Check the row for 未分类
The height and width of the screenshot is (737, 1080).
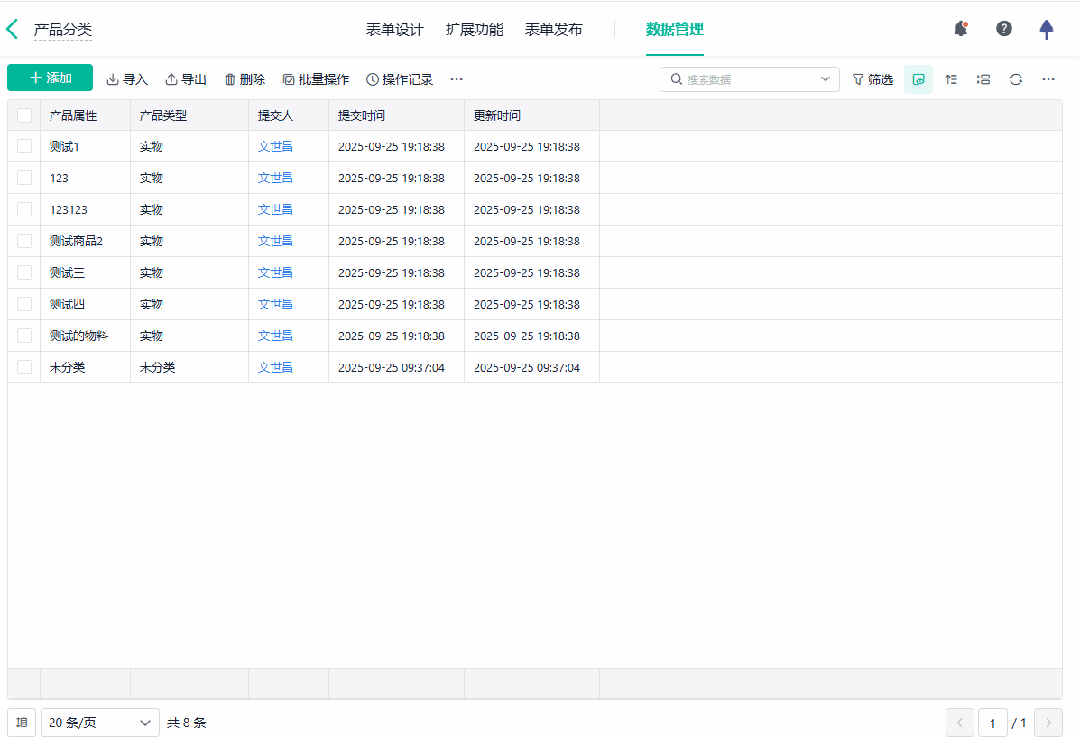click(24, 367)
